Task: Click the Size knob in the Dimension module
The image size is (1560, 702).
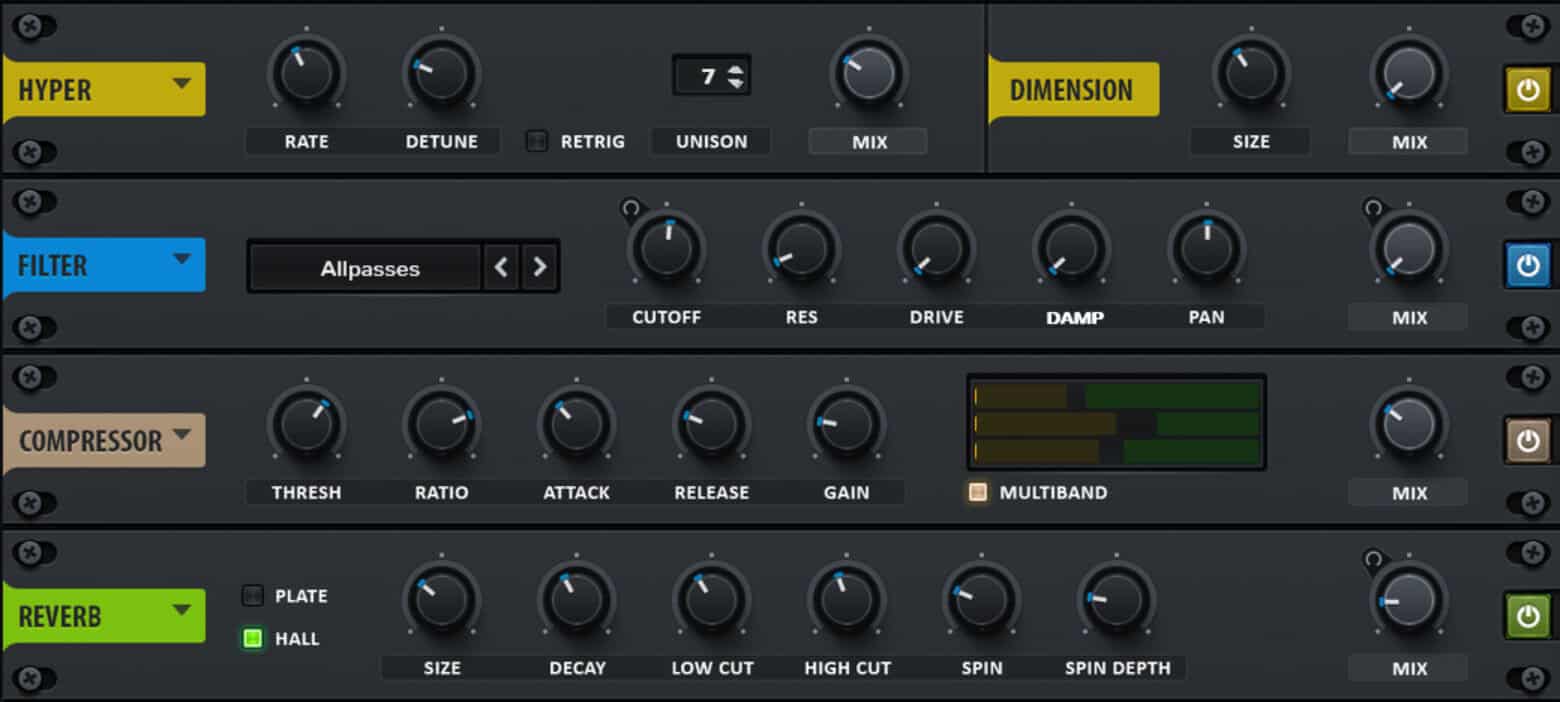Action: [1249, 72]
